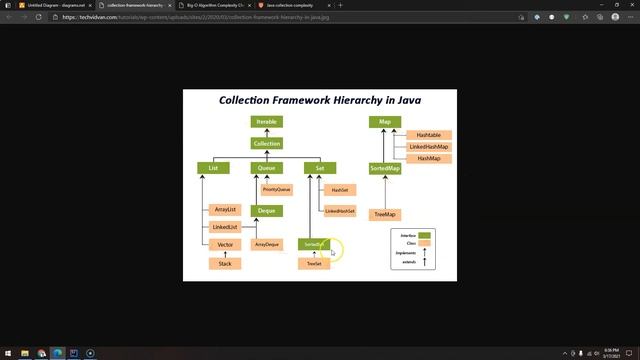This screenshot has width=640, height=360.
Task: Close the Big-O Algorithm Complexity tab
Action: pyautogui.click(x=249, y=5)
